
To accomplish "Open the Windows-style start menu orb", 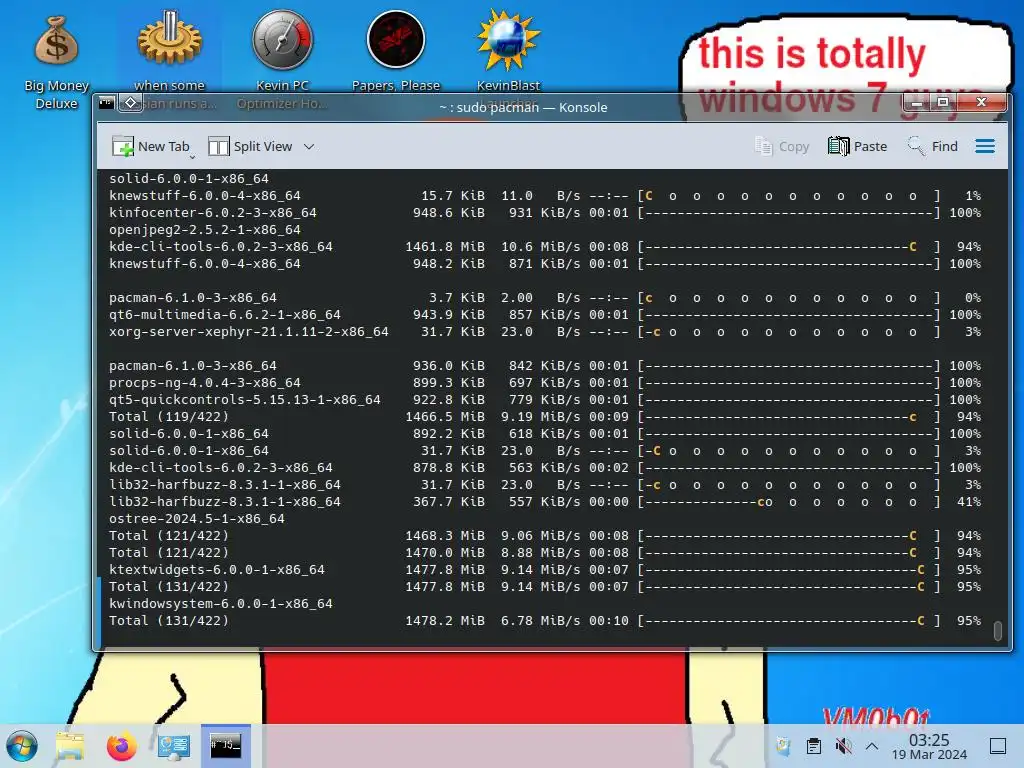I will click(x=22, y=746).
